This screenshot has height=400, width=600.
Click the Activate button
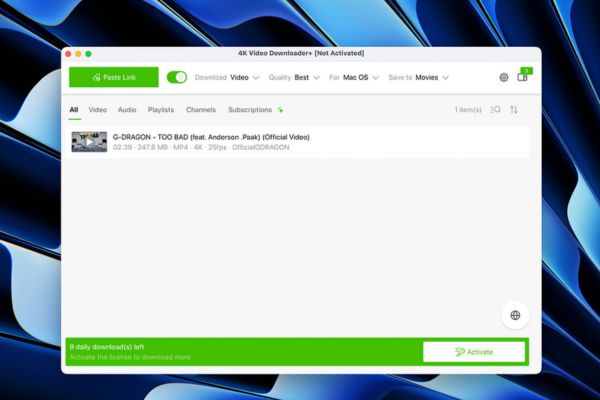click(x=474, y=352)
